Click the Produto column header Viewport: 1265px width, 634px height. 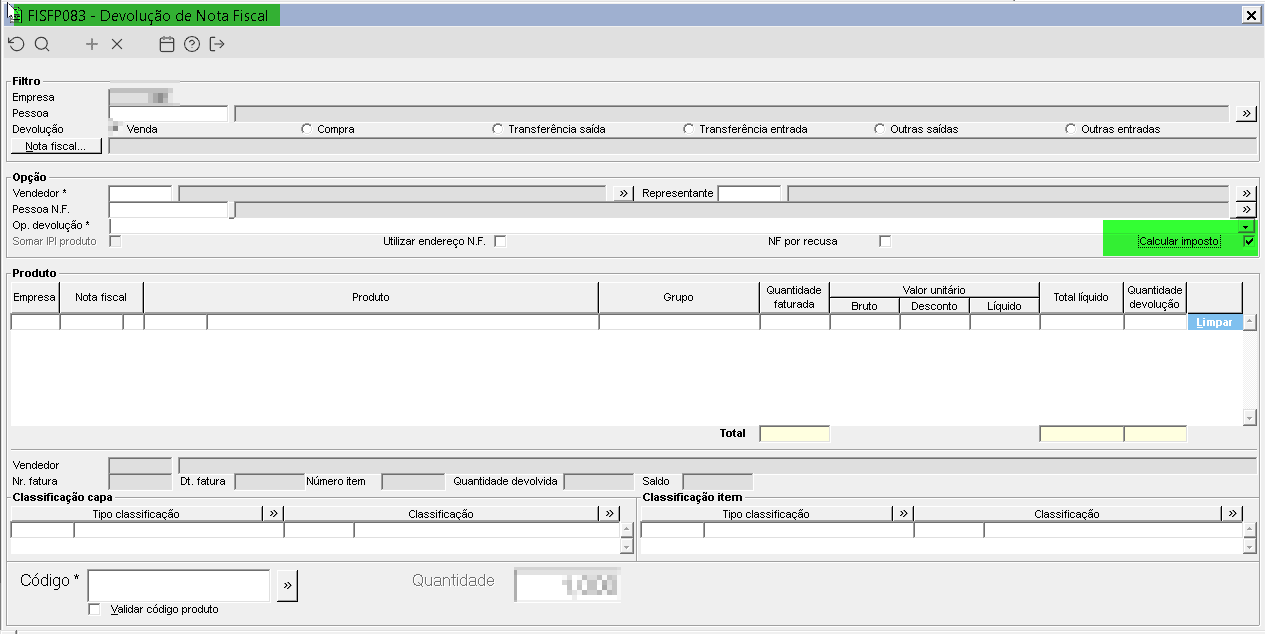click(371, 297)
